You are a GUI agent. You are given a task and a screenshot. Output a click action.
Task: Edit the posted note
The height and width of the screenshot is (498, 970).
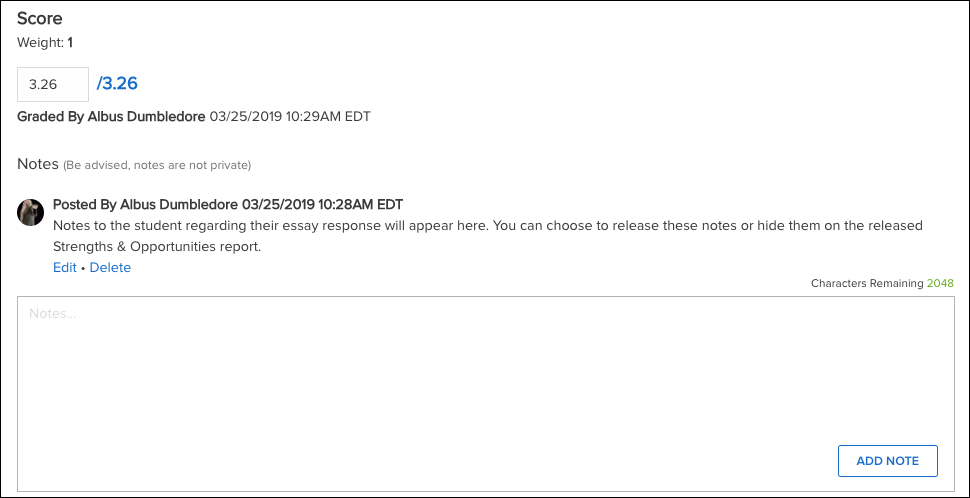[x=65, y=267]
